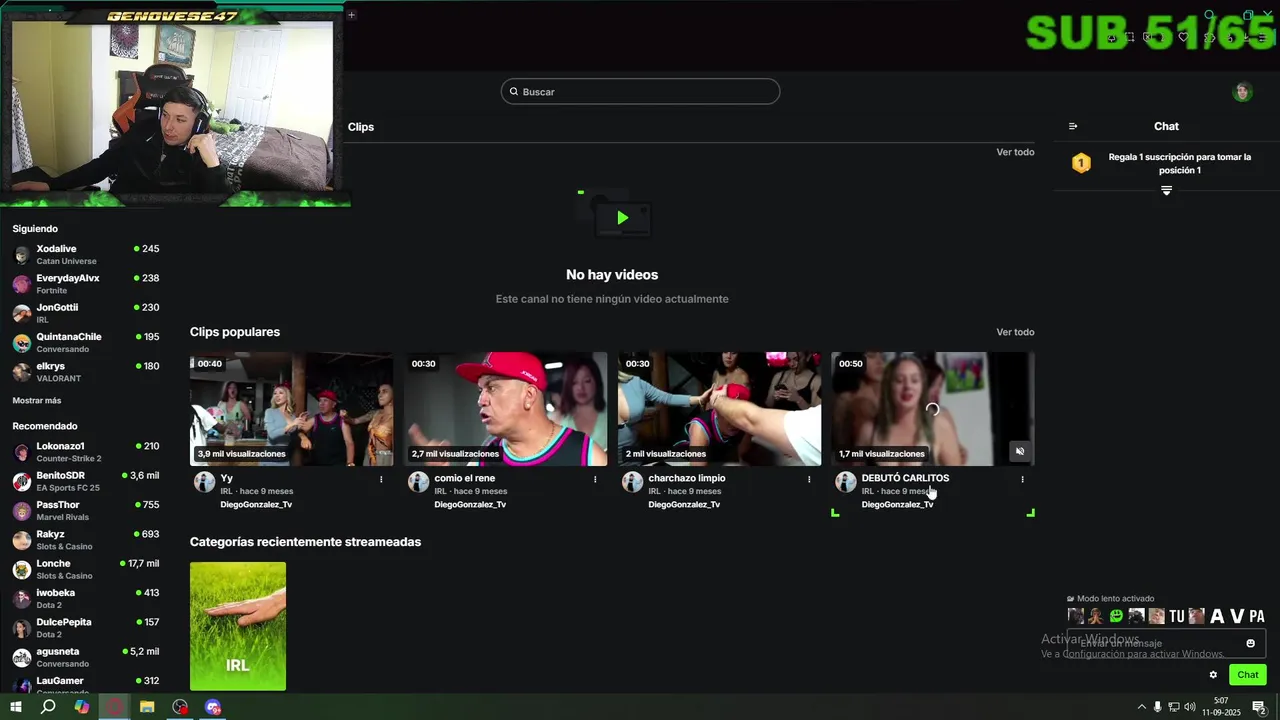Click Ver todo for Clips section

[x=1015, y=152]
